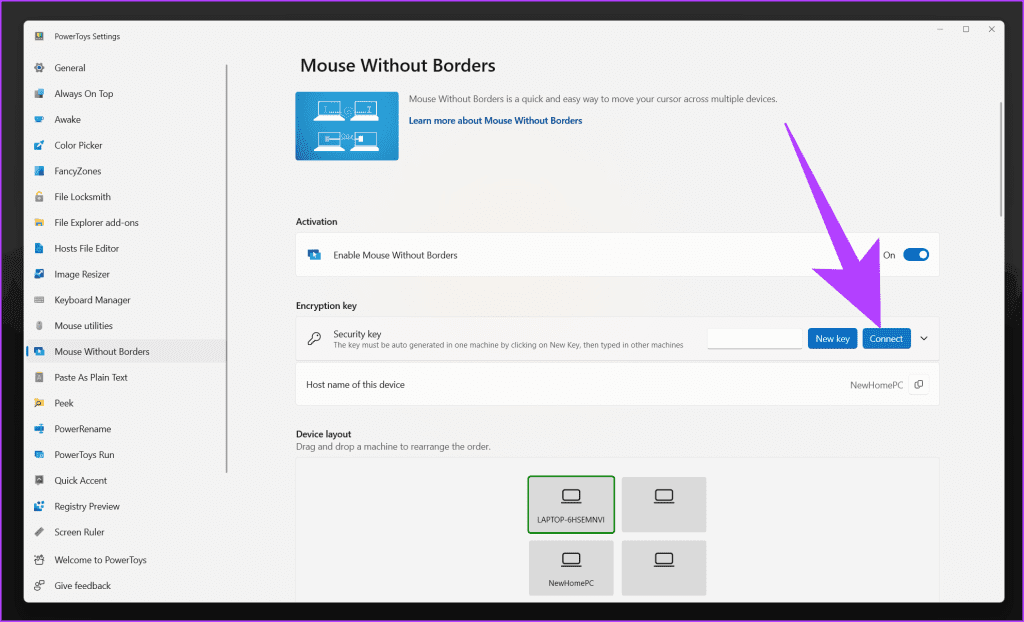Screen dimensions: 1024x622
Task: Open the File Locksmith page
Action: 127,197
